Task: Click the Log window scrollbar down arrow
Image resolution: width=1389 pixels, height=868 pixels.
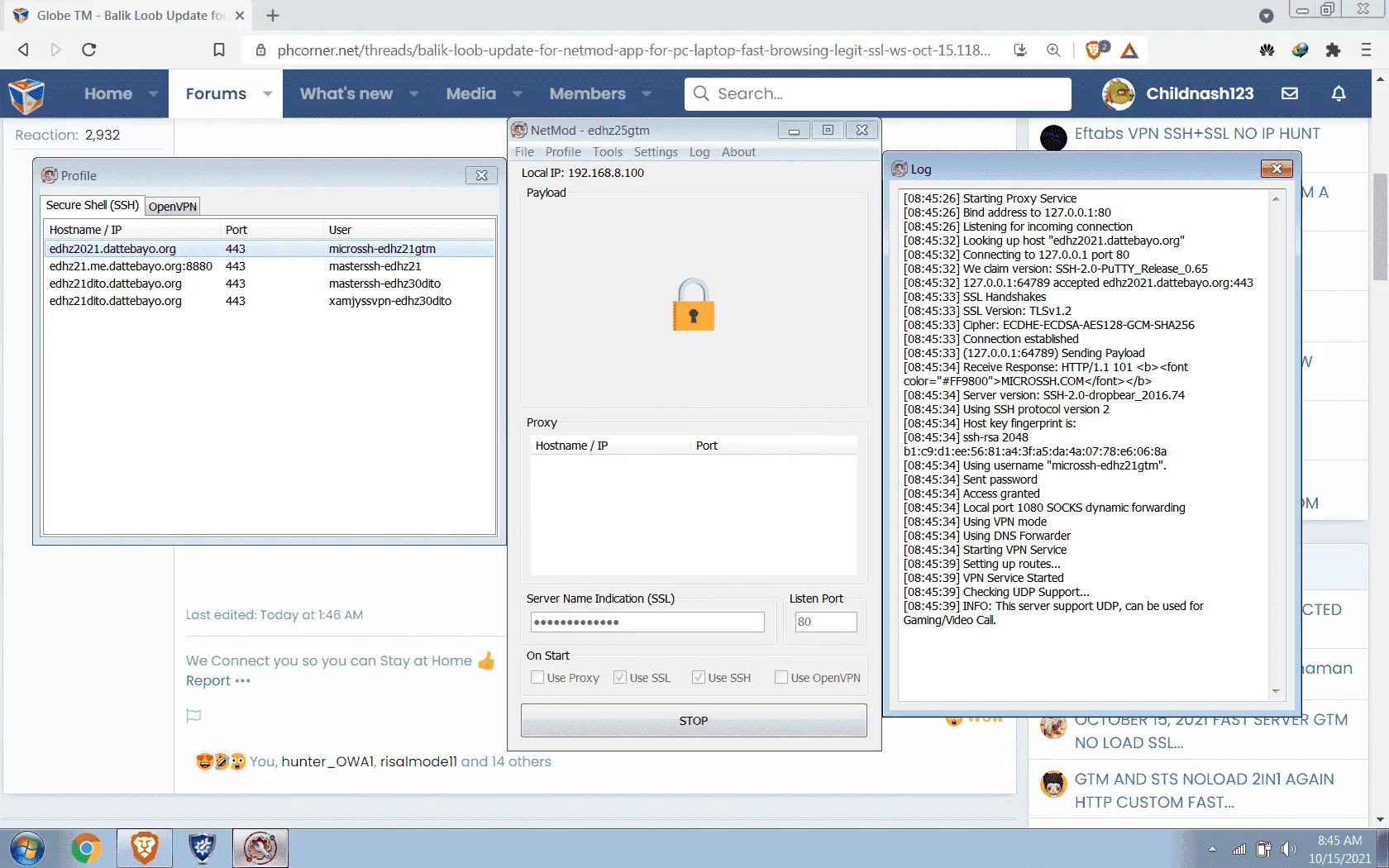Action: point(1276,692)
